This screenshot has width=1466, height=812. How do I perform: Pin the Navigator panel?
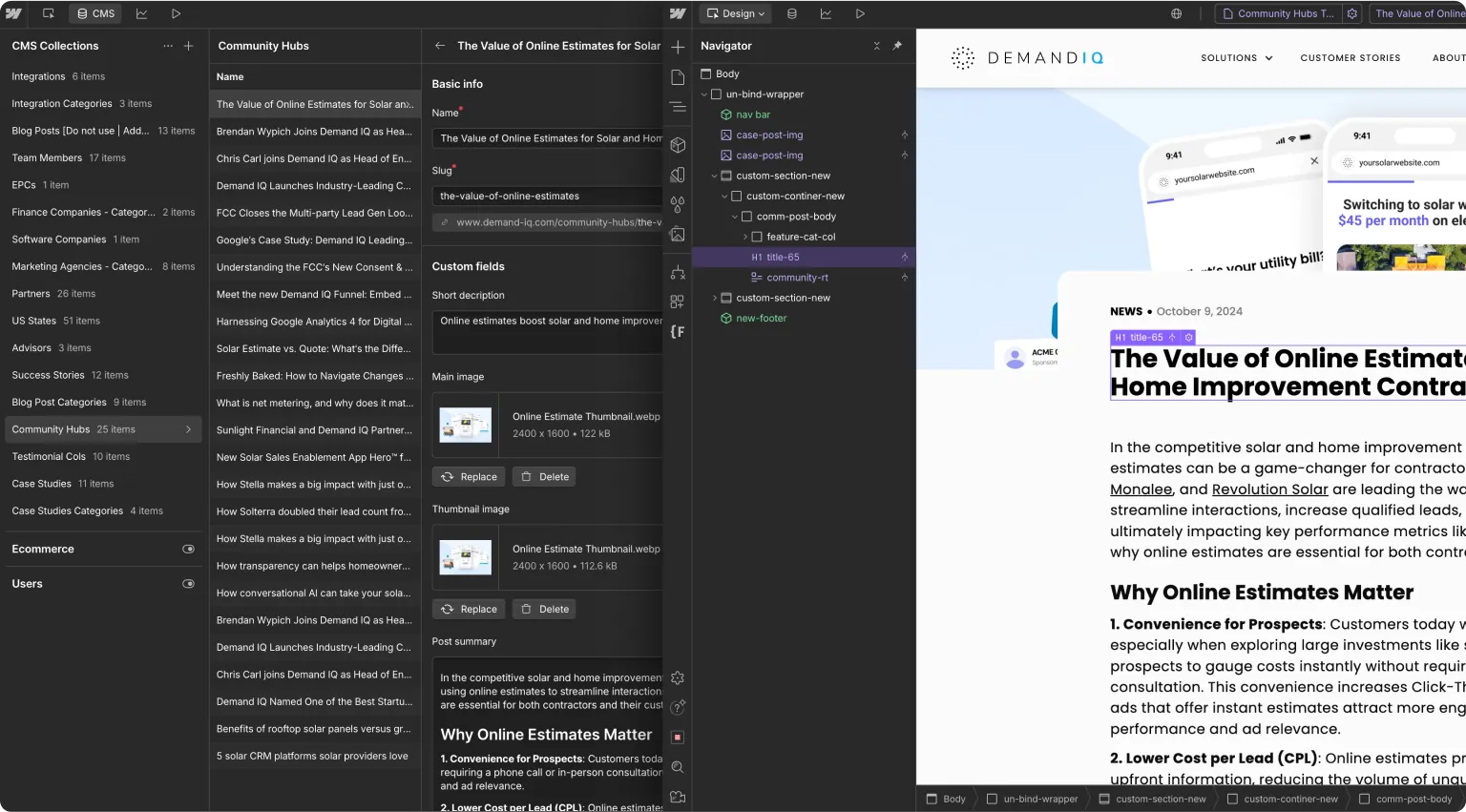(897, 46)
